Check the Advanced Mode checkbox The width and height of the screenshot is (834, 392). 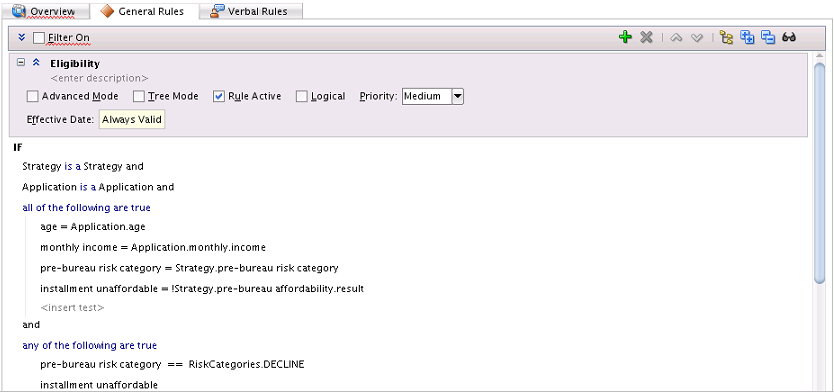32,96
